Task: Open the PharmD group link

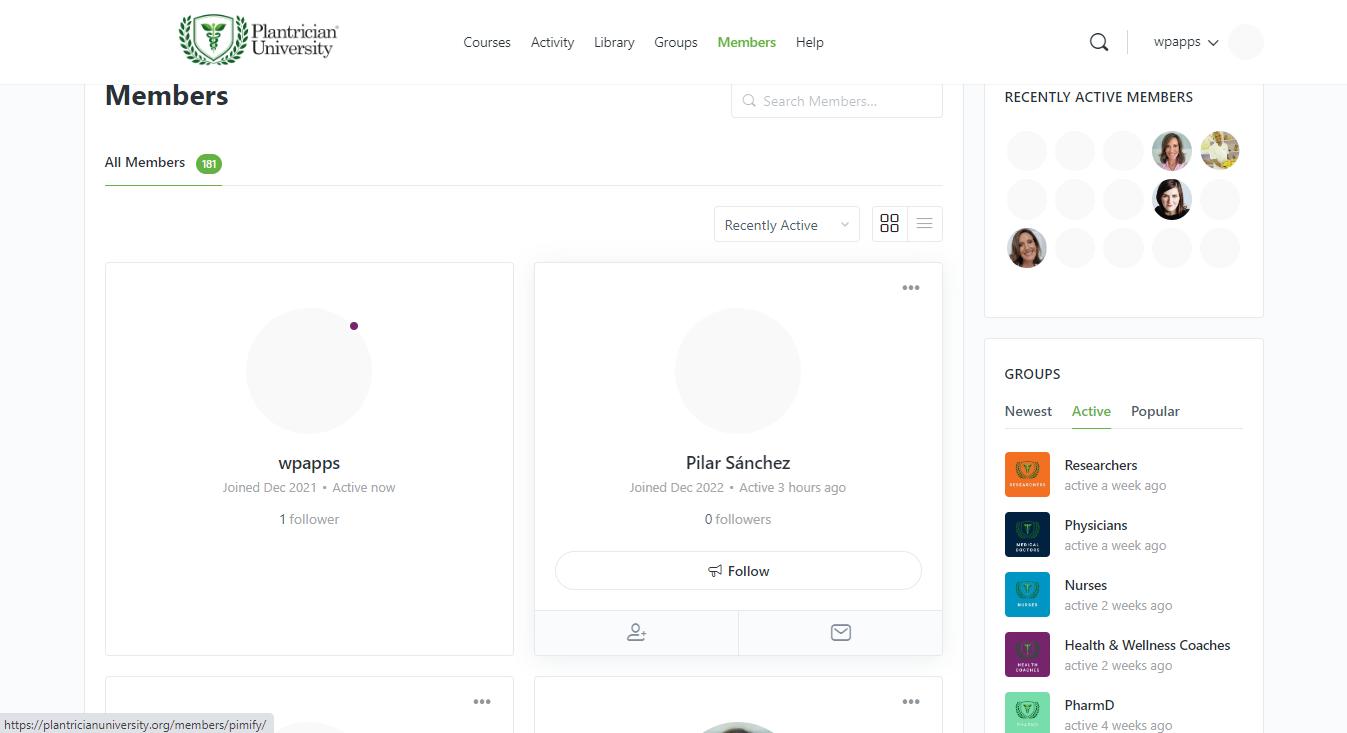Action: tap(1089, 705)
